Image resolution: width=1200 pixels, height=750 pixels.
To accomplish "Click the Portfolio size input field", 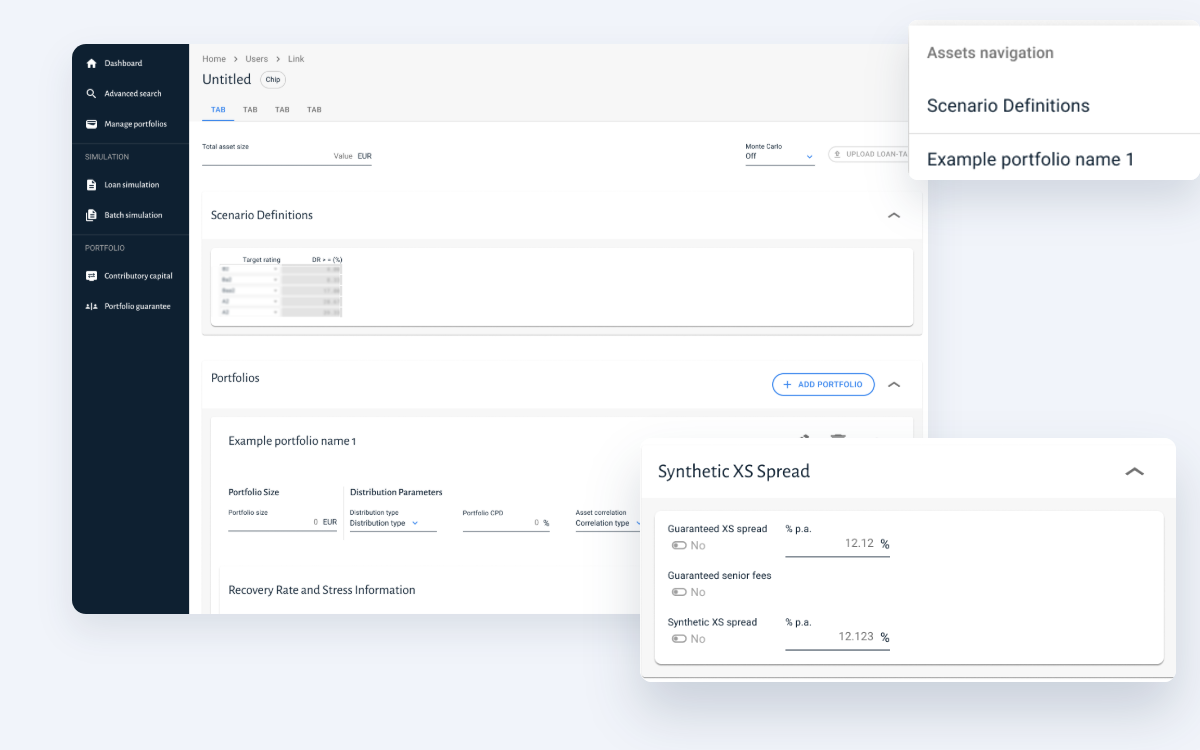I will (x=283, y=522).
